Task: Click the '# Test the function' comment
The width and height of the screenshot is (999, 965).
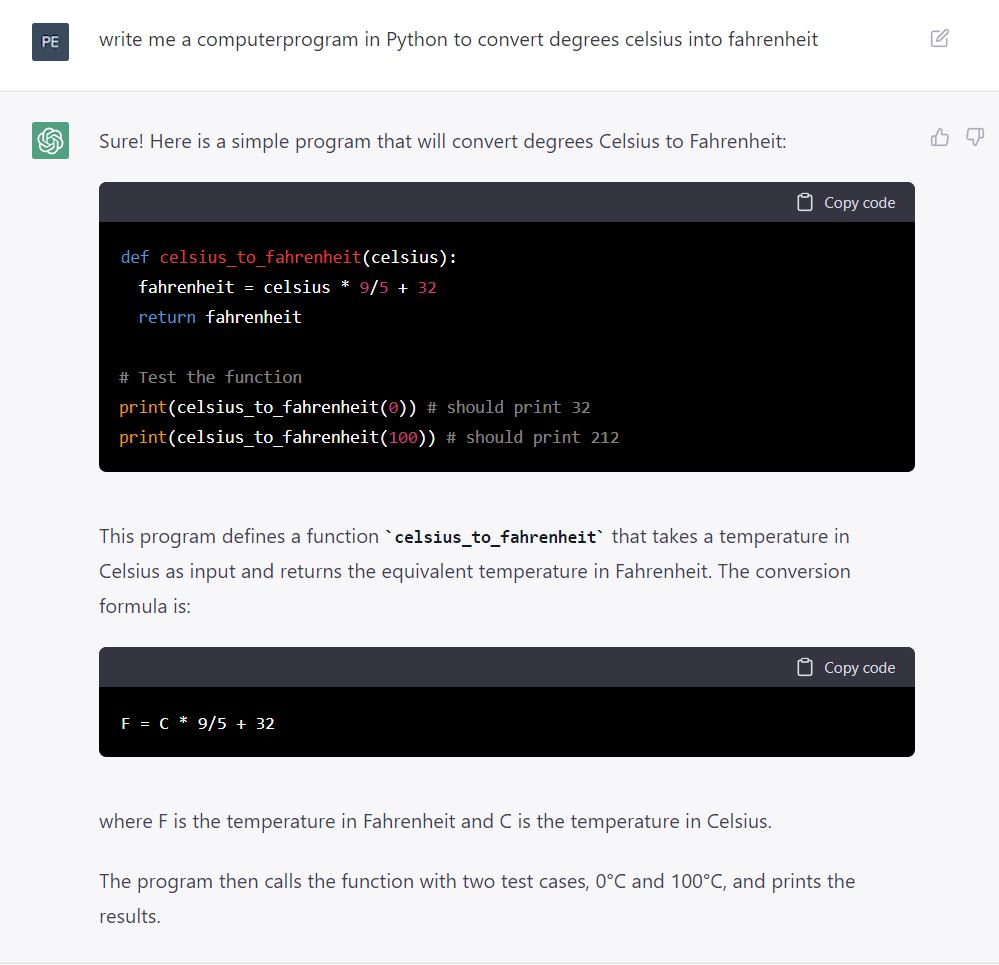Action: 210,377
